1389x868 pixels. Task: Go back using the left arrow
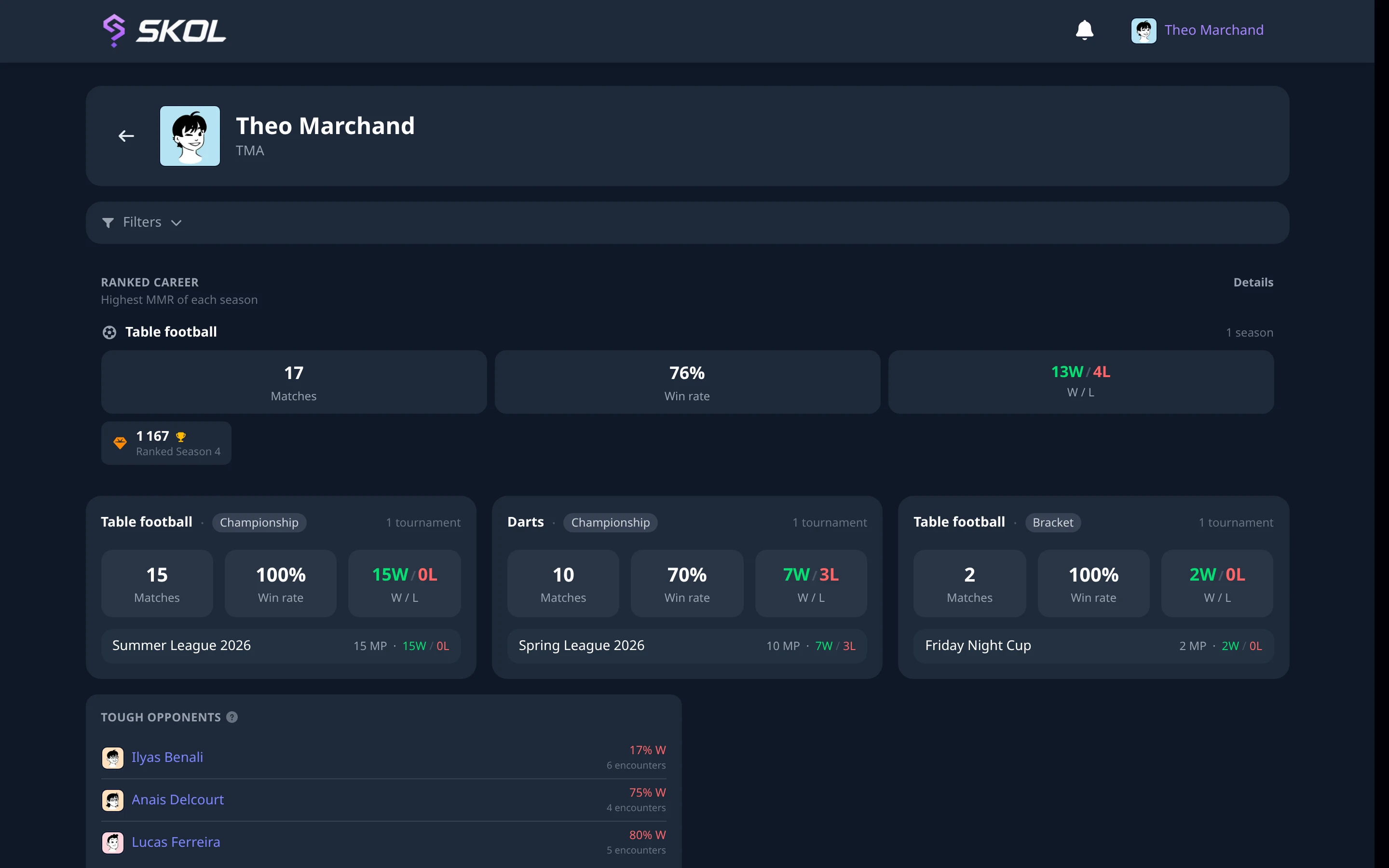tap(126, 136)
